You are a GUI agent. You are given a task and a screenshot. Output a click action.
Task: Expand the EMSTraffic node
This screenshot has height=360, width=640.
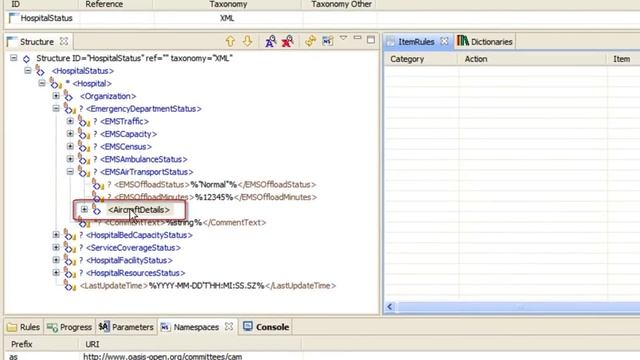(x=70, y=121)
